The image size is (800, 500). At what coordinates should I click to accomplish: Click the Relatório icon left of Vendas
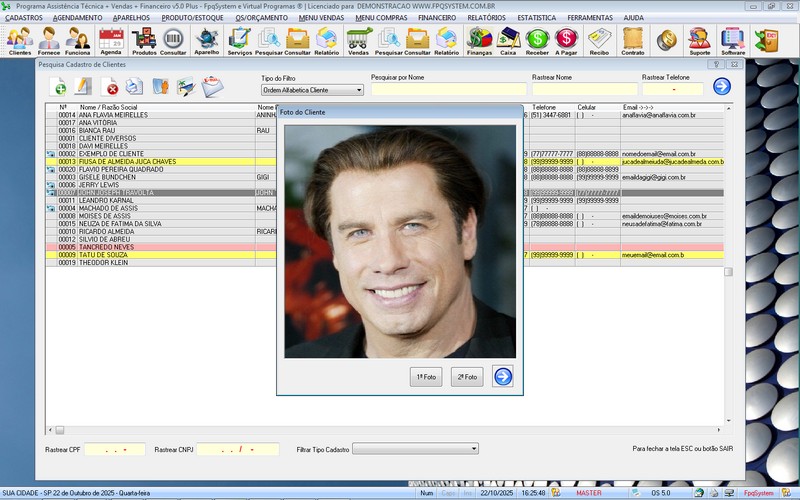[327, 40]
